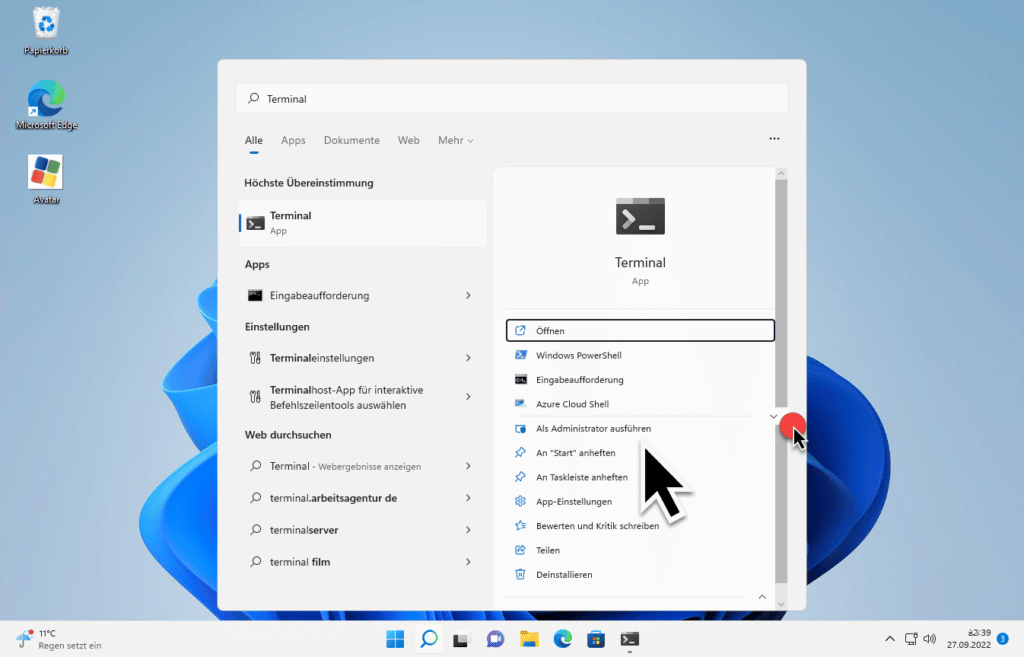1024x657 pixels.
Task: Click large Terminal app icon in preview
Action: click(x=640, y=216)
